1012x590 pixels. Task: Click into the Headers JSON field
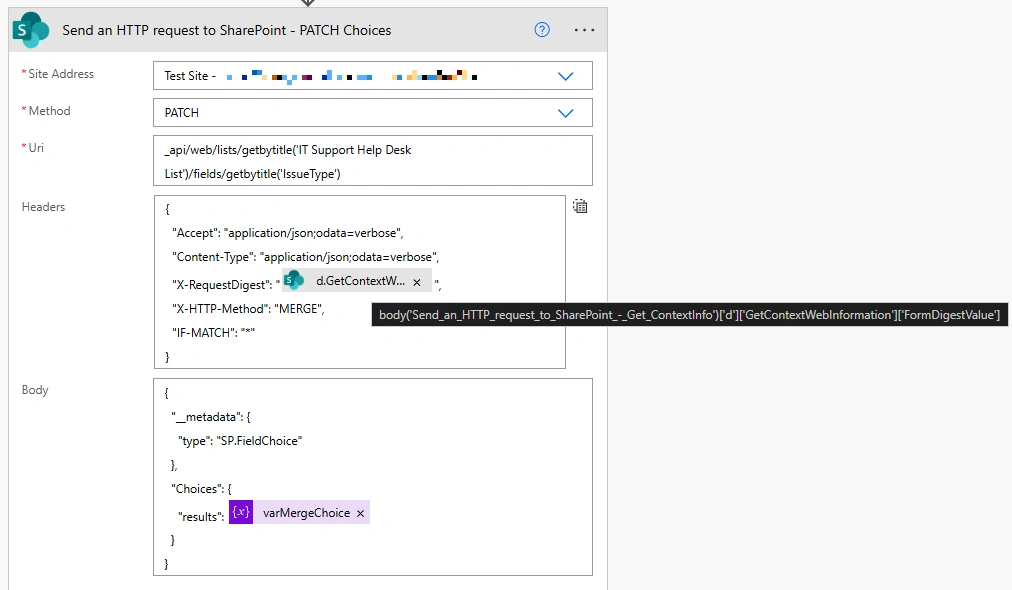[x=359, y=282]
